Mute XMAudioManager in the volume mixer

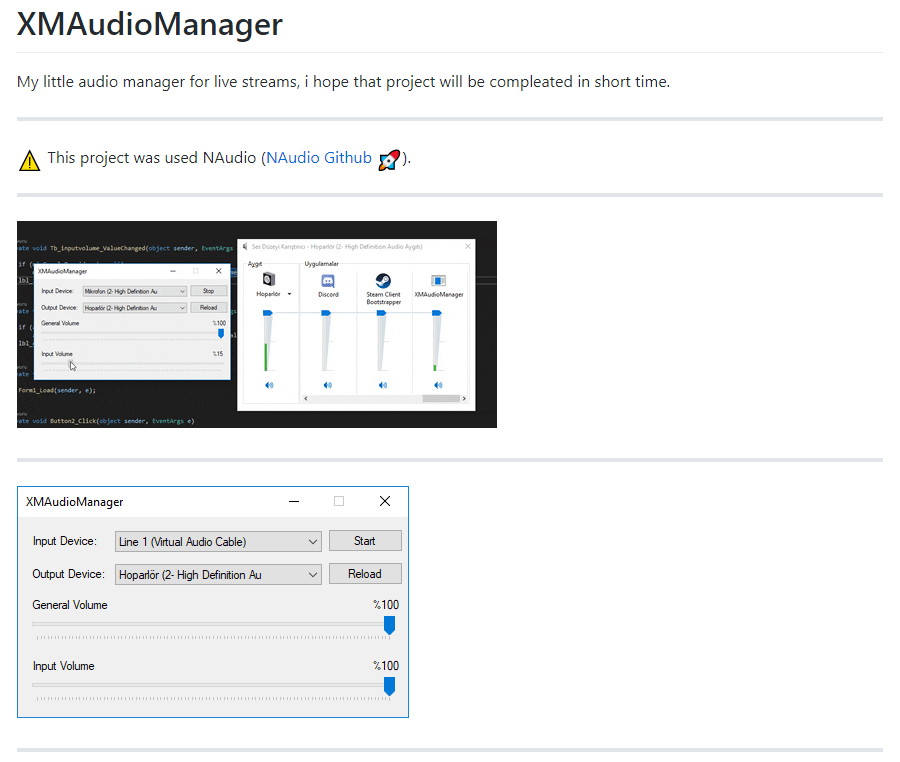[439, 385]
